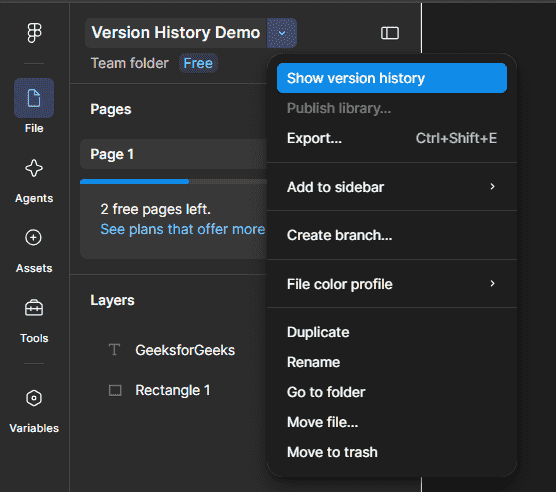Viewport: 556px width, 492px height.
Task: Open the Agents sparkle icon
Action: [x=34, y=168]
